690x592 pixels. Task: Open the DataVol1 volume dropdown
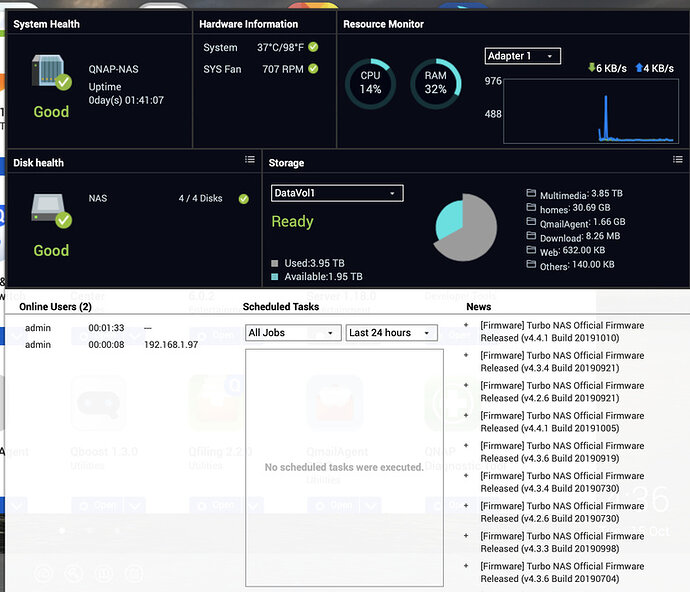click(337, 193)
